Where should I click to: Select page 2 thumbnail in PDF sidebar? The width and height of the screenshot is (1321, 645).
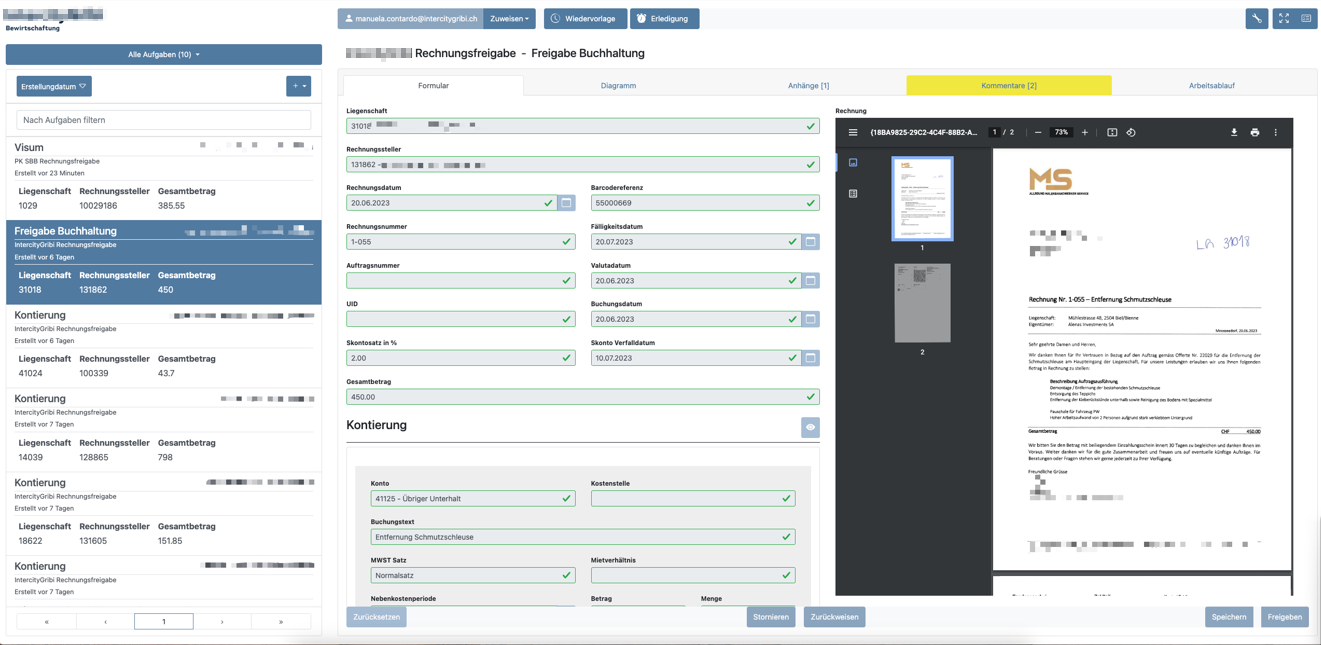click(922, 303)
